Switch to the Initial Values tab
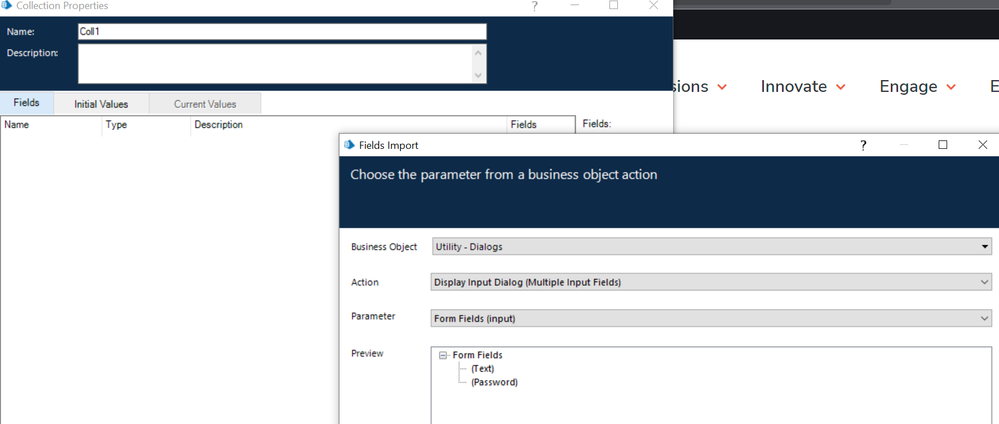 pos(101,104)
